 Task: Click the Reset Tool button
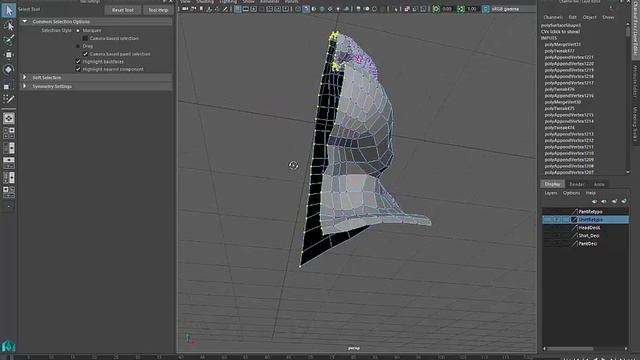point(122,10)
